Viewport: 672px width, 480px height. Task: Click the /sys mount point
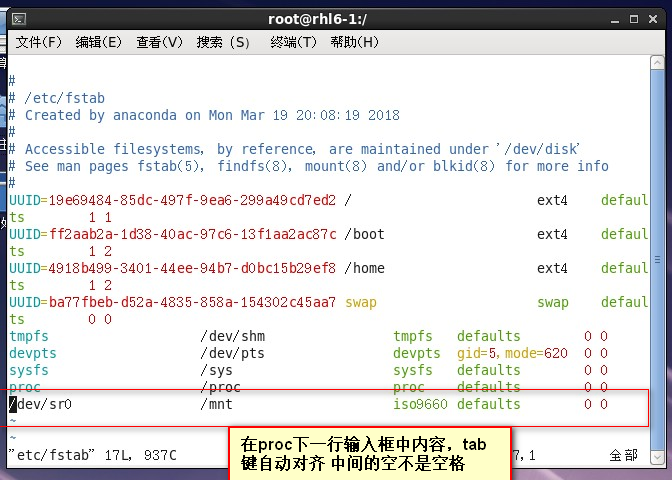216,370
